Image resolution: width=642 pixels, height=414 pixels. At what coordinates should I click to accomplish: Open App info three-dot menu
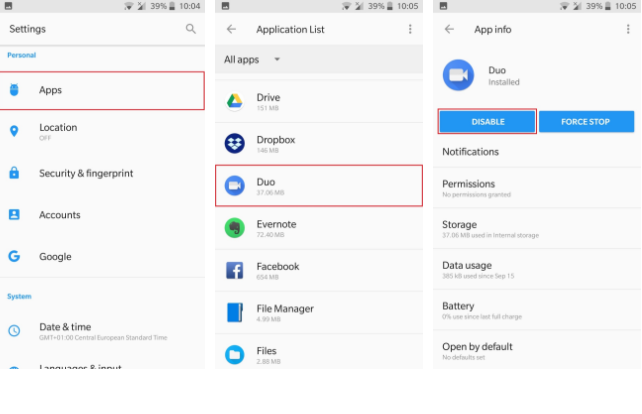[x=628, y=29]
